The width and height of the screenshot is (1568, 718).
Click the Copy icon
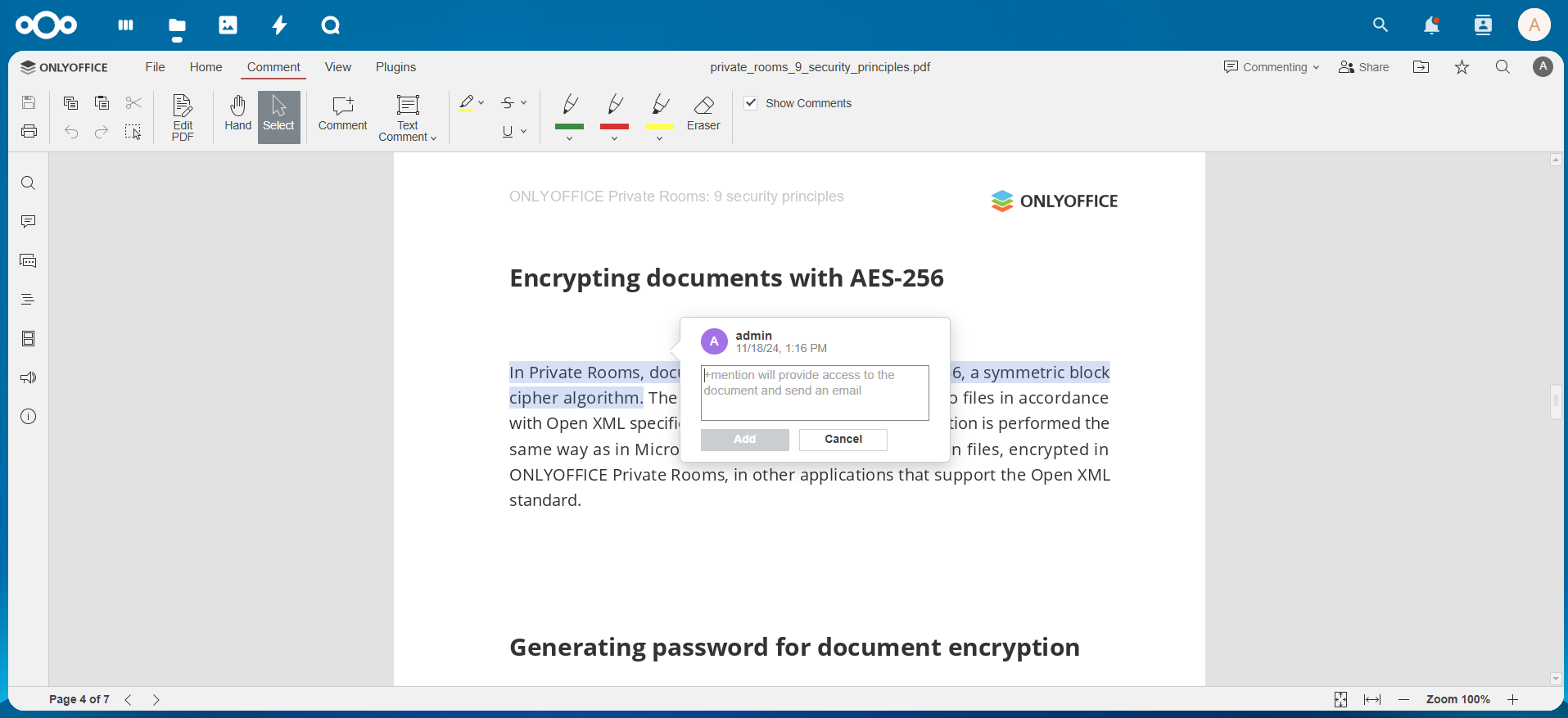[x=71, y=102]
